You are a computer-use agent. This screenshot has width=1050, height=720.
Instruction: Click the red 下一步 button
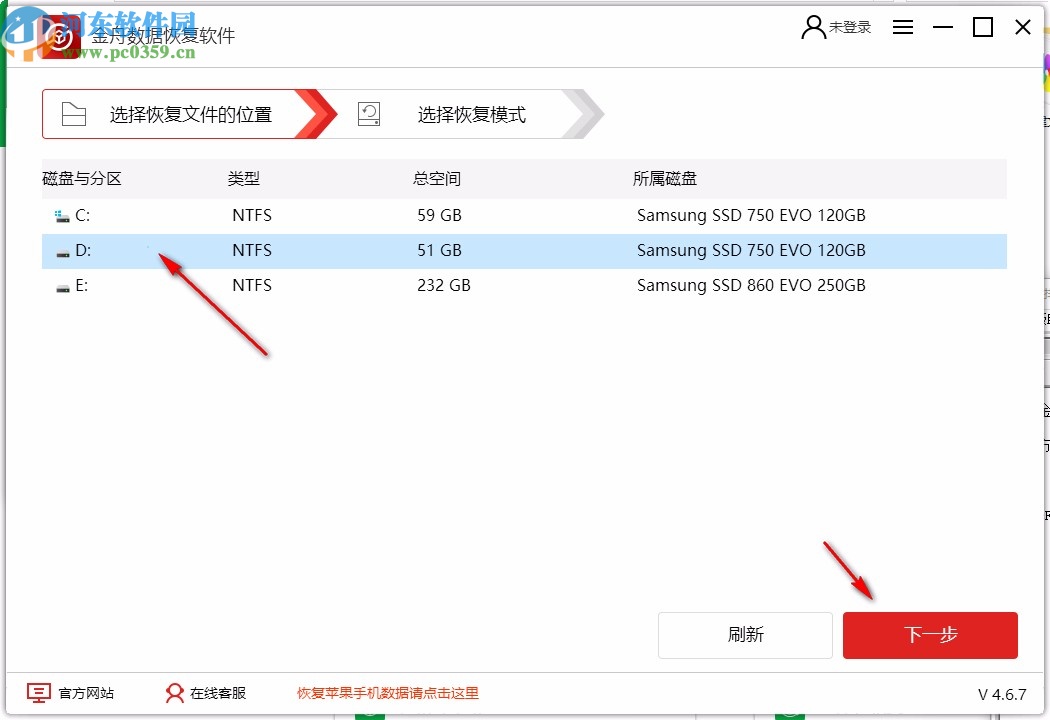coord(930,635)
